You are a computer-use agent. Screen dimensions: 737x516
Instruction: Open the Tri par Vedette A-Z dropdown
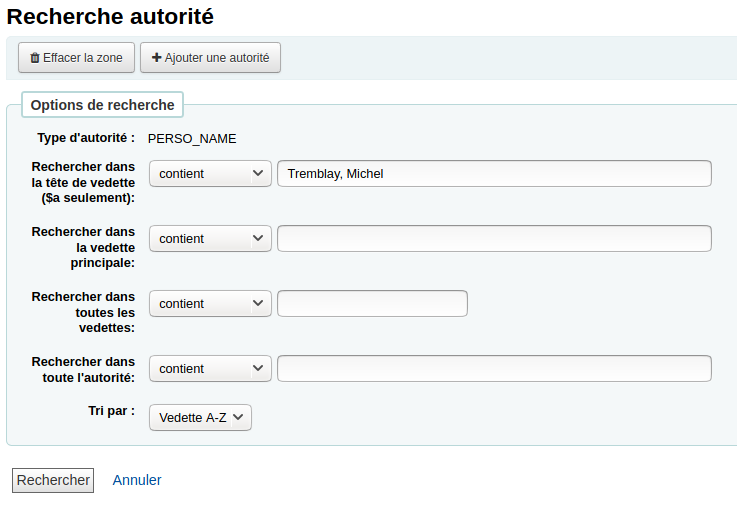(200, 417)
